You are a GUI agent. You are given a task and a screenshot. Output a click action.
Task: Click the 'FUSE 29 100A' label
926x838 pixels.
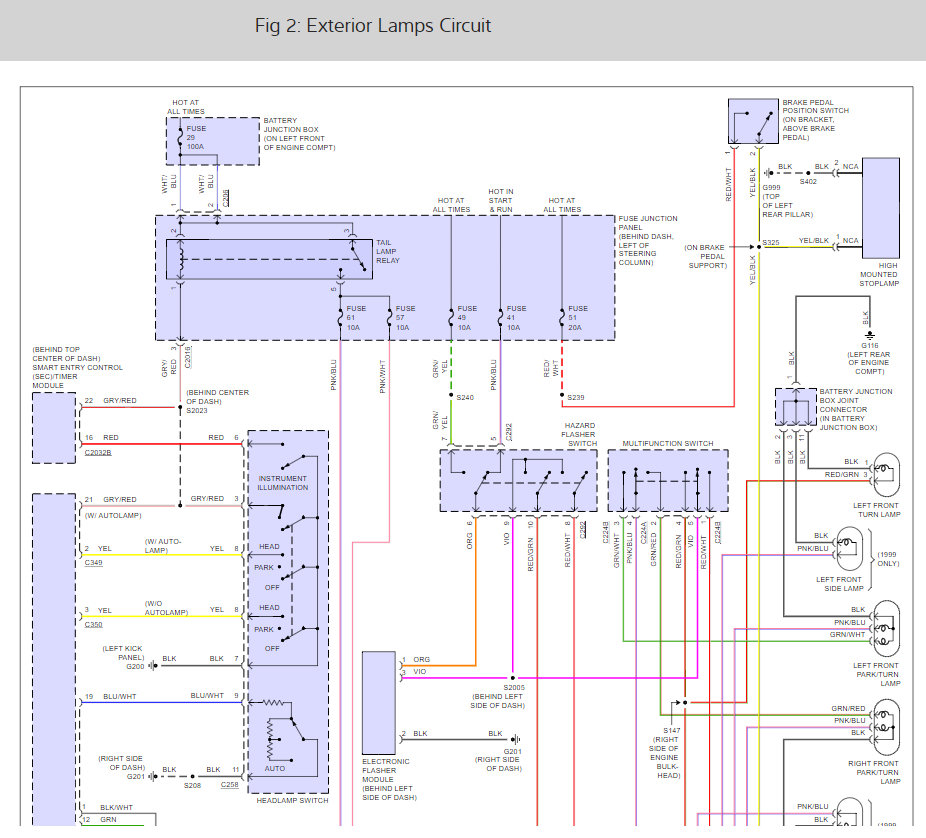[196, 138]
